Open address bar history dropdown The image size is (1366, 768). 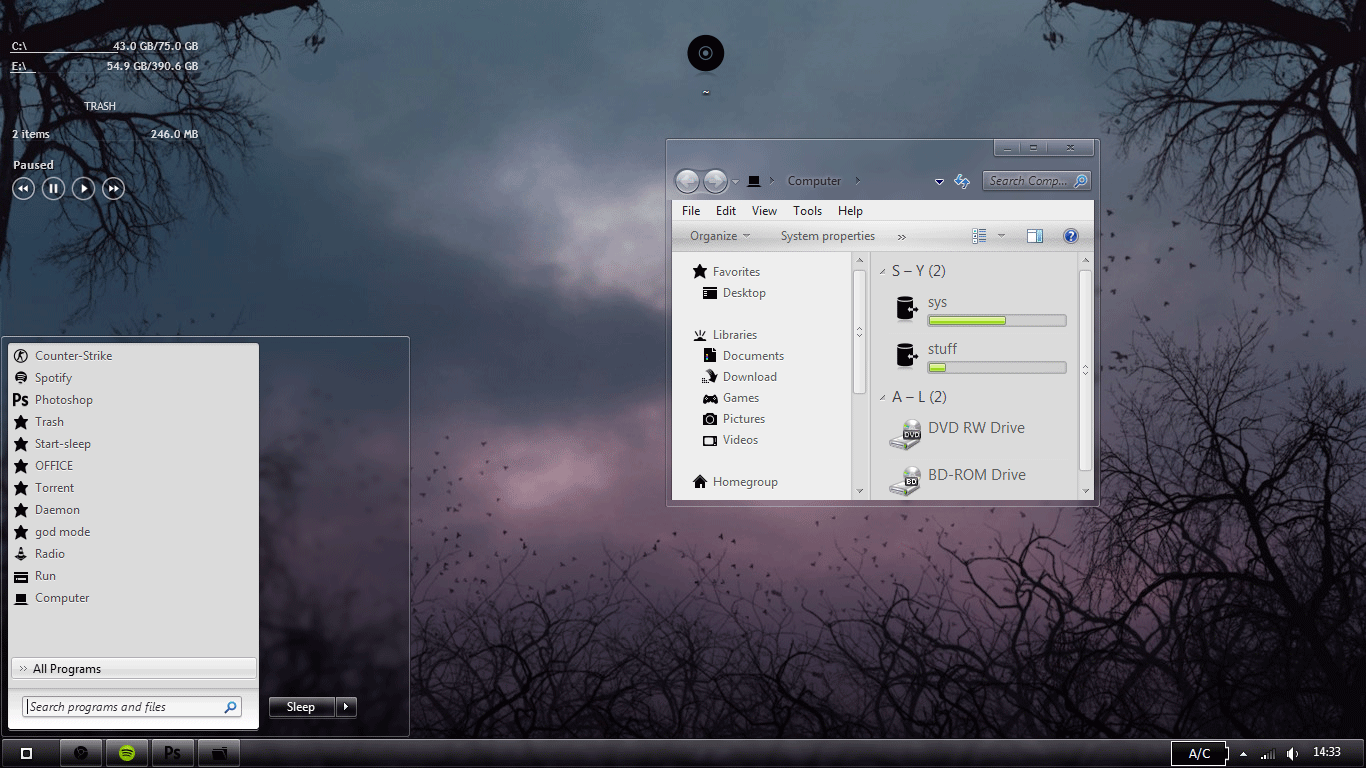pyautogui.click(x=939, y=182)
